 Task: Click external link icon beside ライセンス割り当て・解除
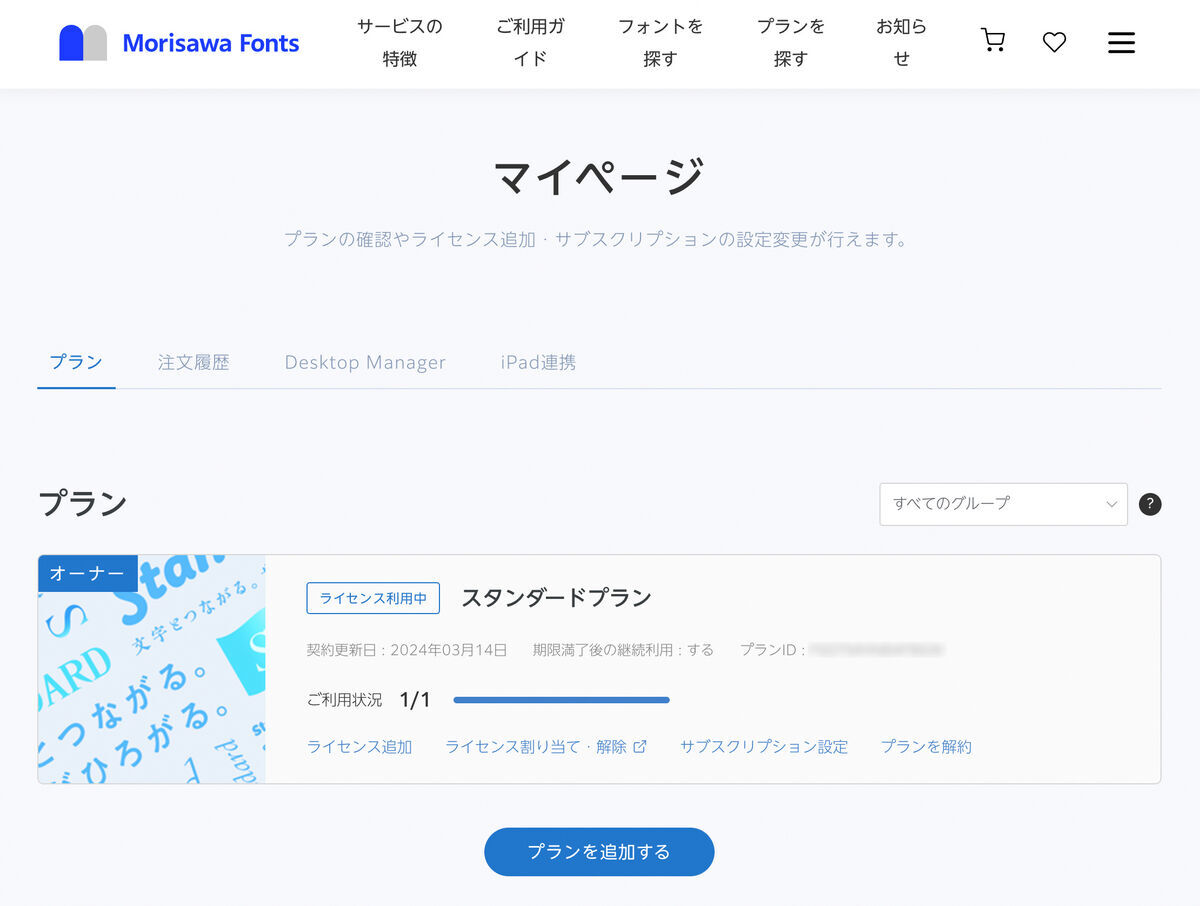640,746
